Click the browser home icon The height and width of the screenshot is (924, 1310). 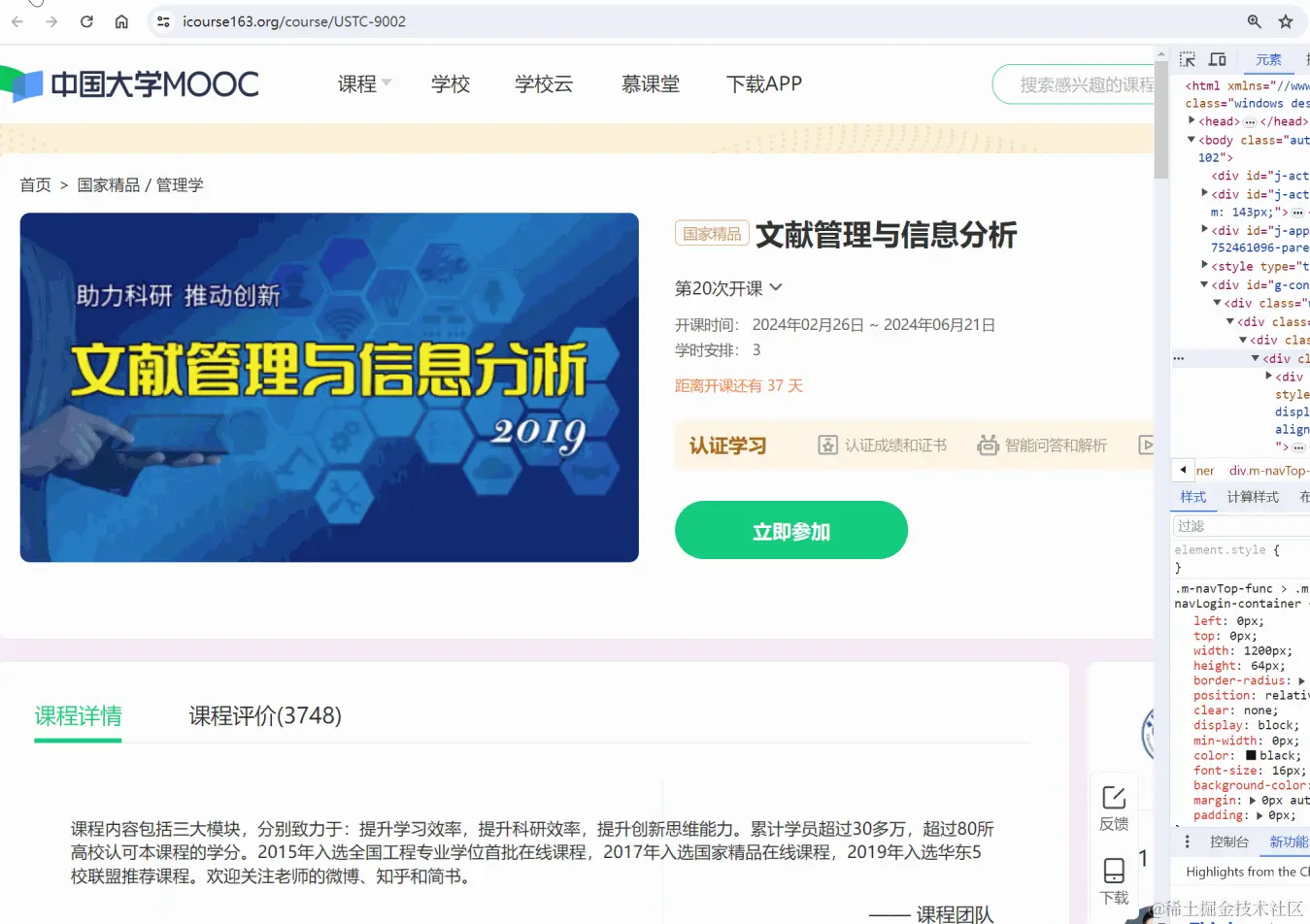[x=121, y=21]
